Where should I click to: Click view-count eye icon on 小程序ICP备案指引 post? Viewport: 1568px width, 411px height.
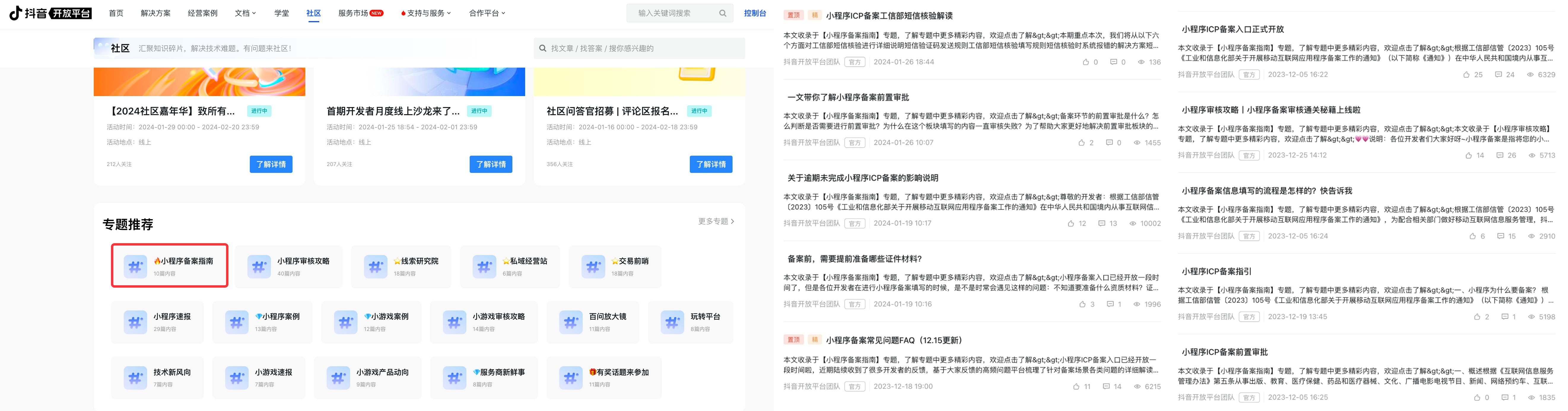(1531, 317)
